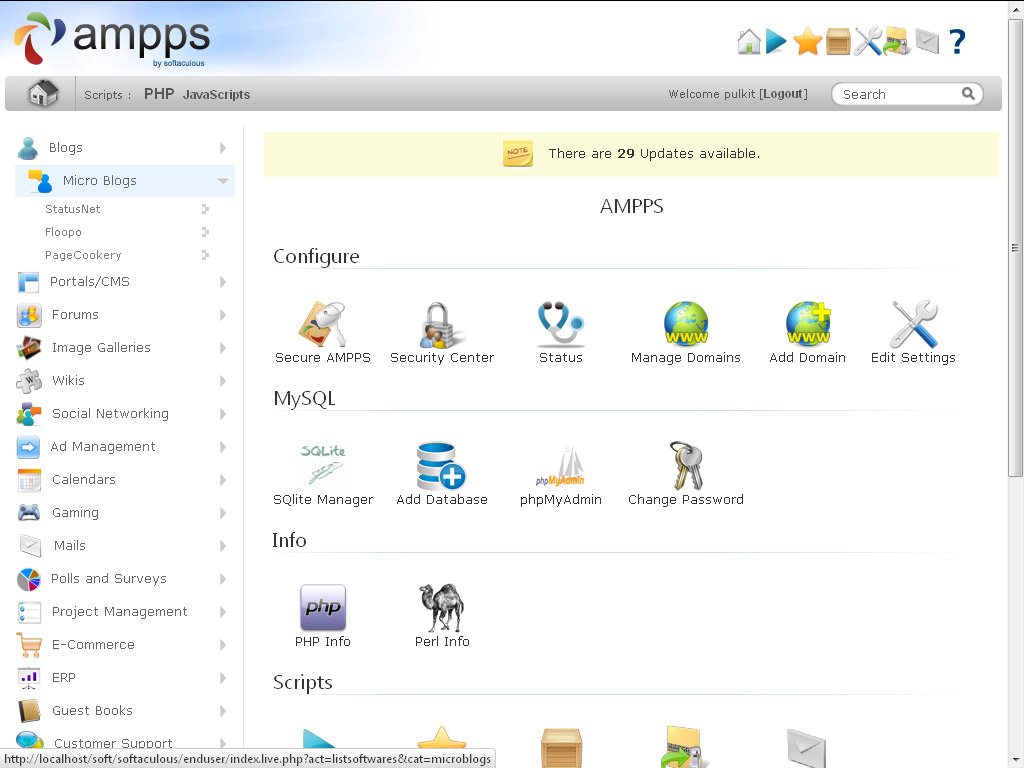Select StatusNet in Micro Blogs
Screen dimensions: 1024x768
pos(72,209)
